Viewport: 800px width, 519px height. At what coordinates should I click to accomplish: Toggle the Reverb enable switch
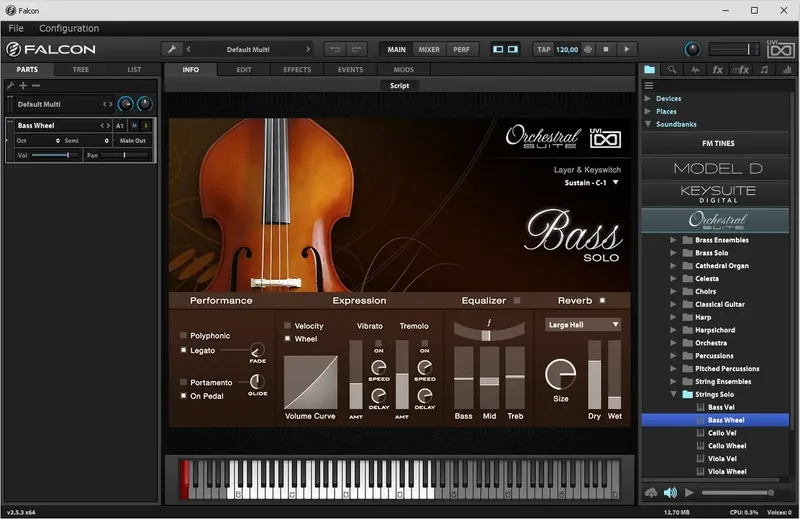(x=603, y=301)
